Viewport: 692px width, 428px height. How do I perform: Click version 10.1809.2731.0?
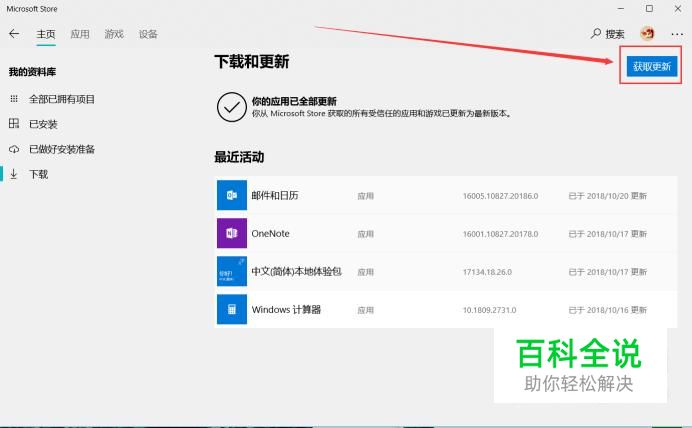pos(489,310)
